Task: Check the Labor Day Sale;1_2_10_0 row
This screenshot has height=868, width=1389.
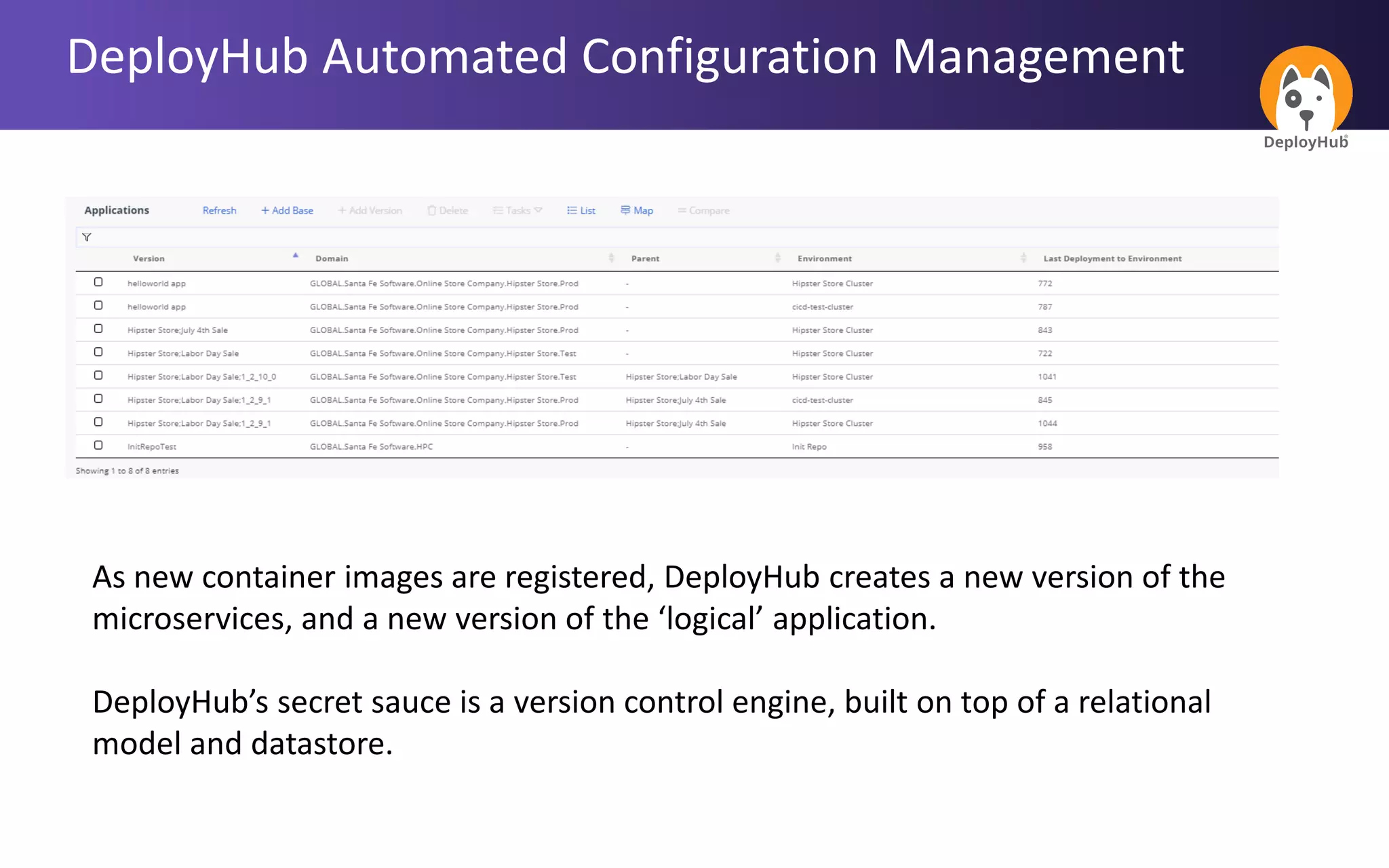Action: coord(98,376)
